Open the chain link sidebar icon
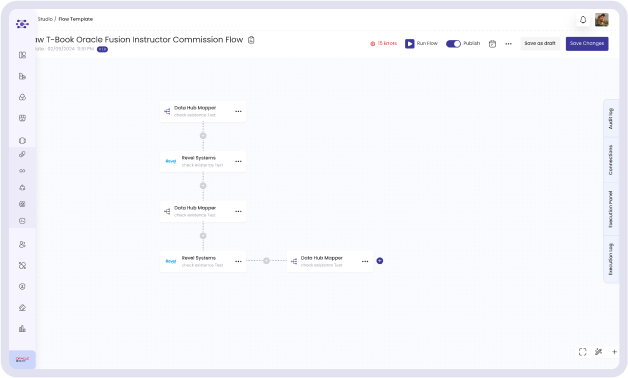628x378 pixels. coord(22,154)
